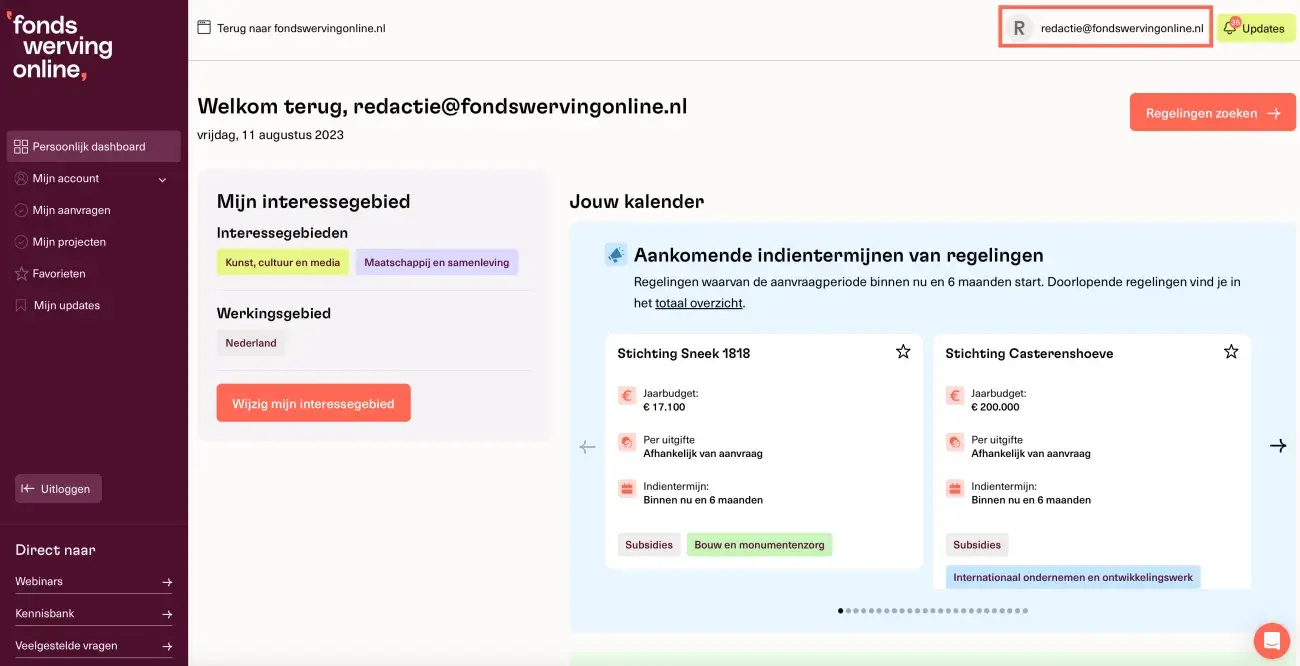The height and width of the screenshot is (666, 1300).
Task: Click the Favorieten star icon in sidebar
Action: [21, 274]
